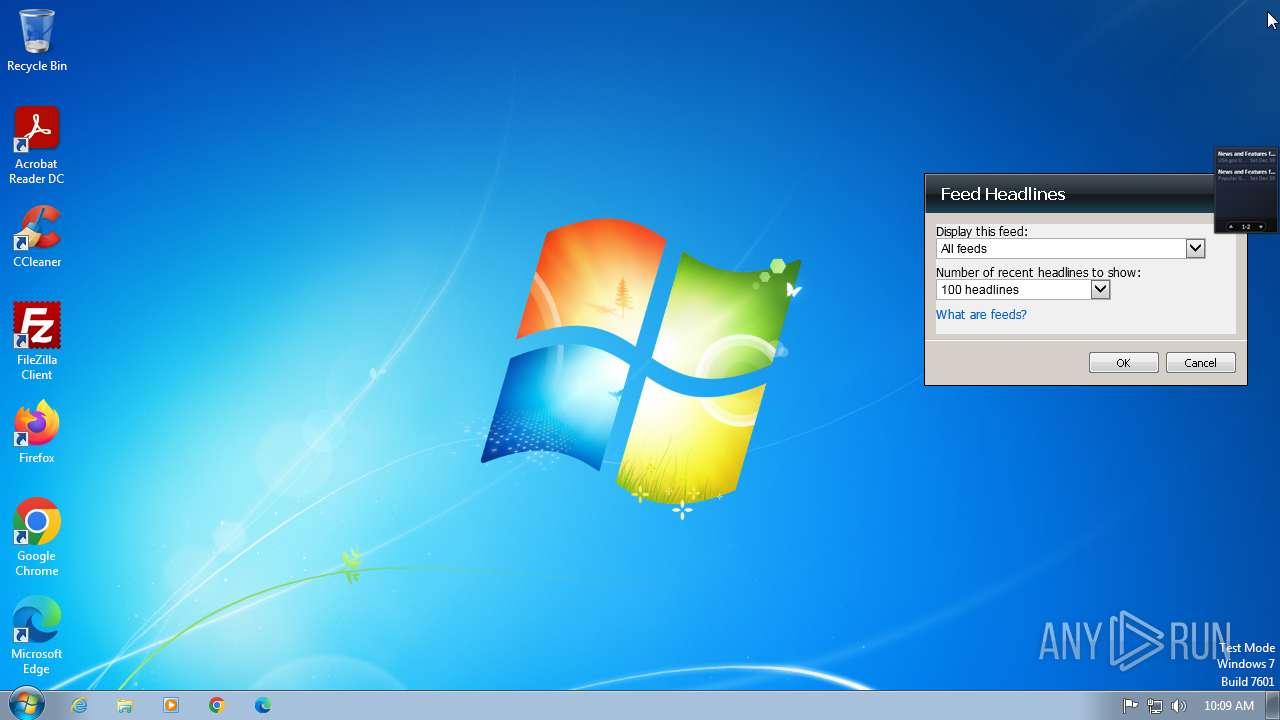Expand the number of headlines dropdown arrow
This screenshot has height=720, width=1280.
pos(1100,289)
